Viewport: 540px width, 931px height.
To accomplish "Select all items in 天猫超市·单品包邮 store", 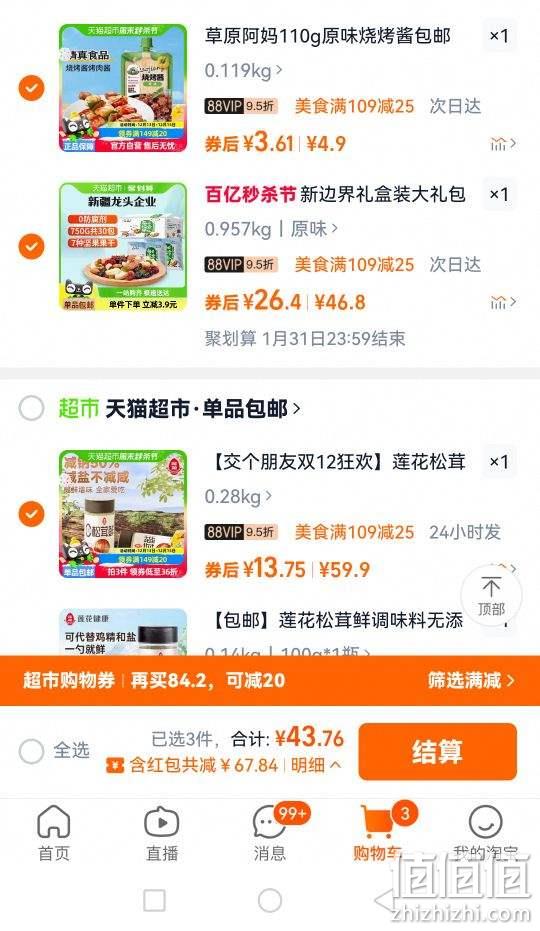I will click(31, 408).
